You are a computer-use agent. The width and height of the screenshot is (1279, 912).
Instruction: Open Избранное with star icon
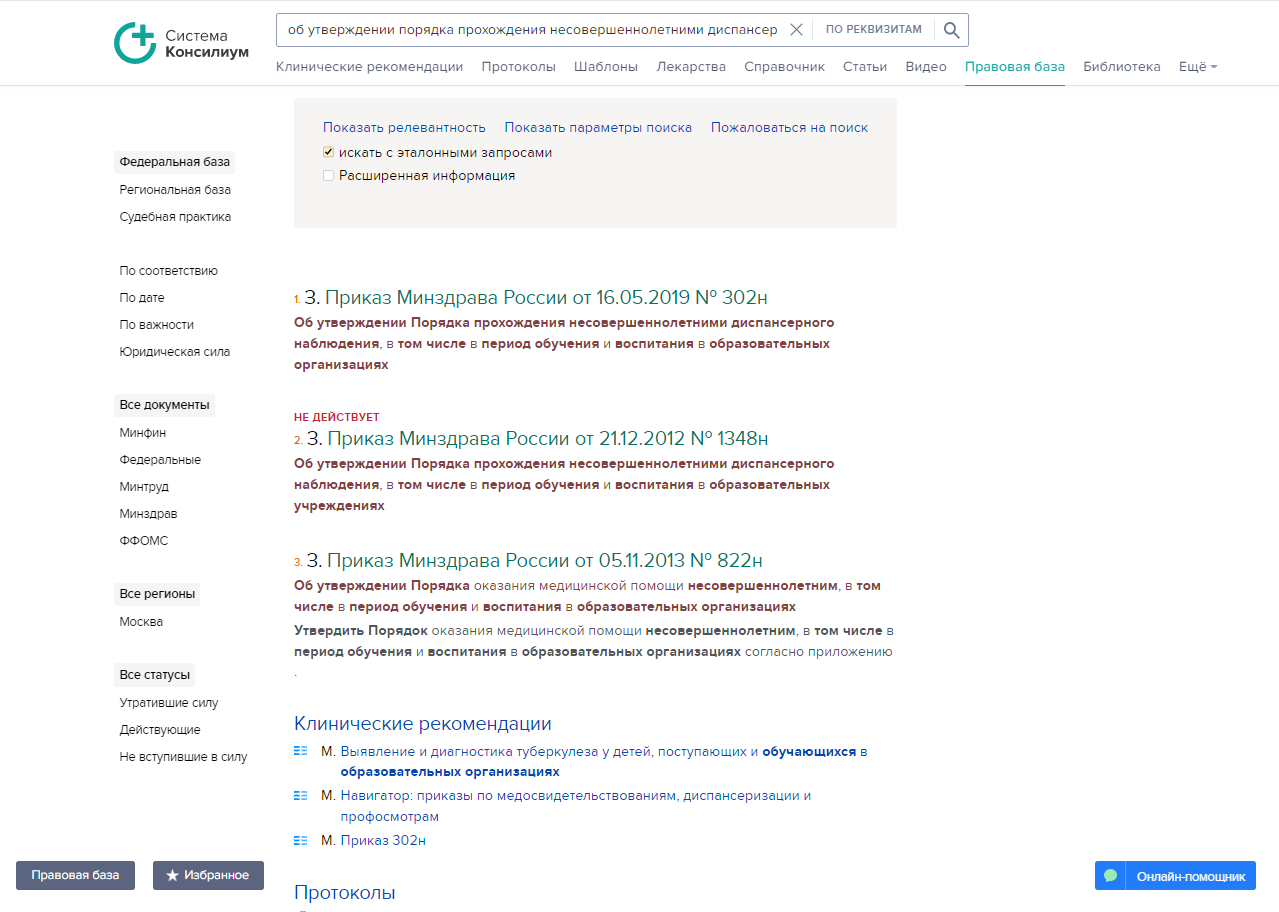(208, 875)
